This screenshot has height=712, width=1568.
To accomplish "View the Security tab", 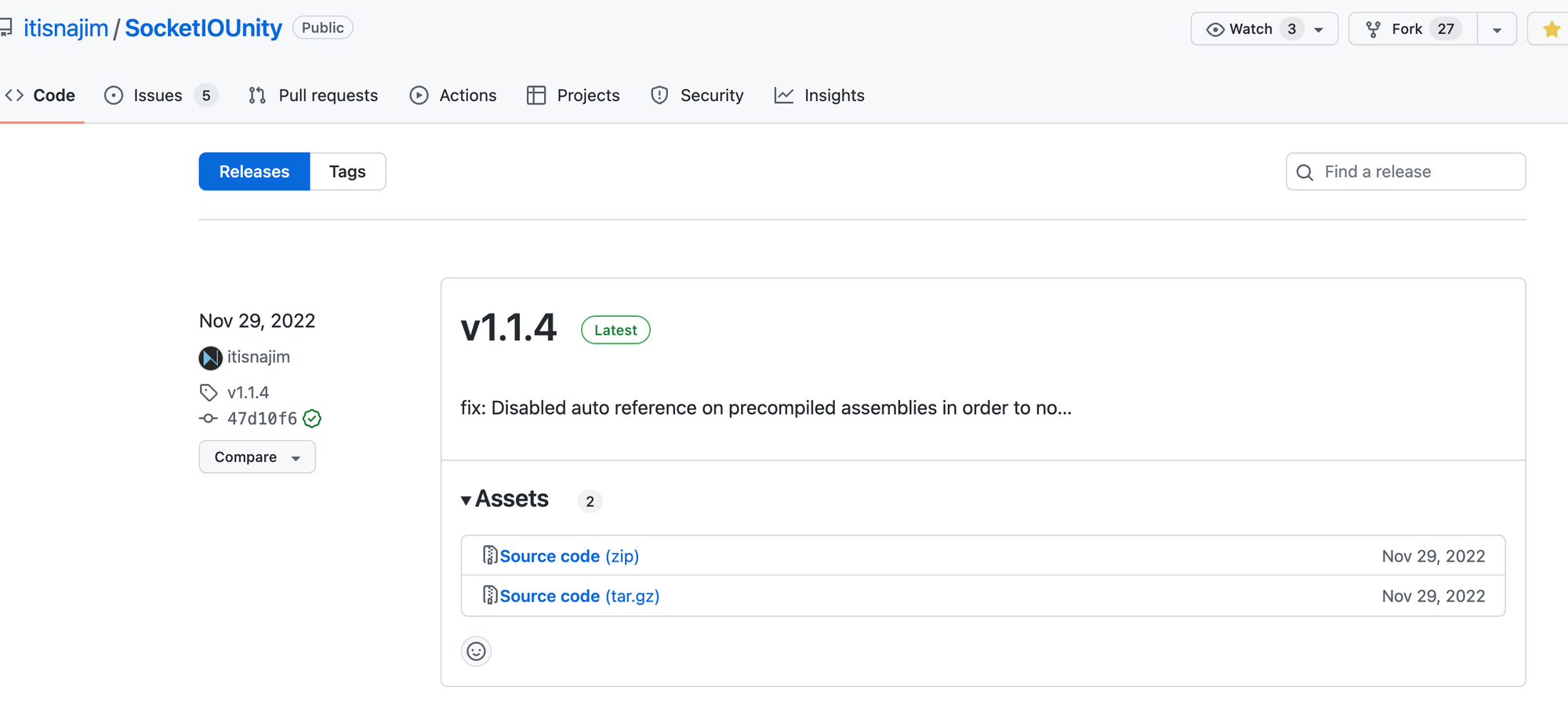I will tap(697, 96).
